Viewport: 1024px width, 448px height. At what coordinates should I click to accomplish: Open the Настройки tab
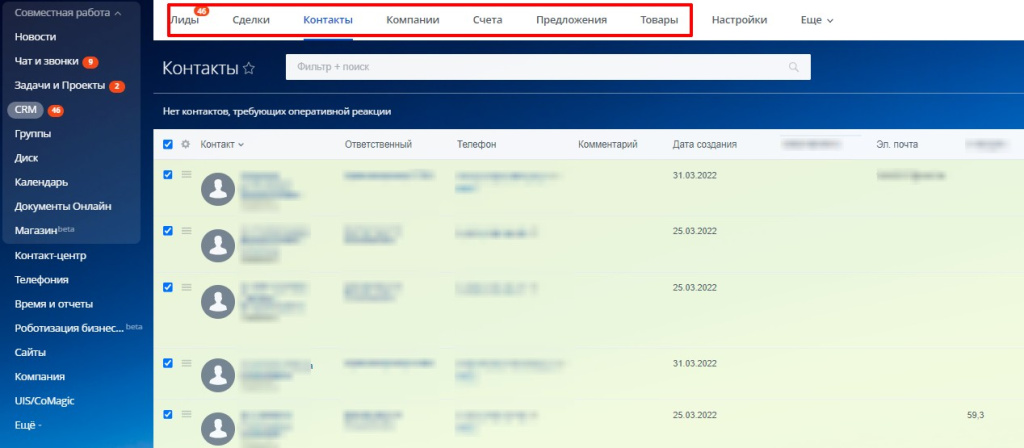click(739, 20)
